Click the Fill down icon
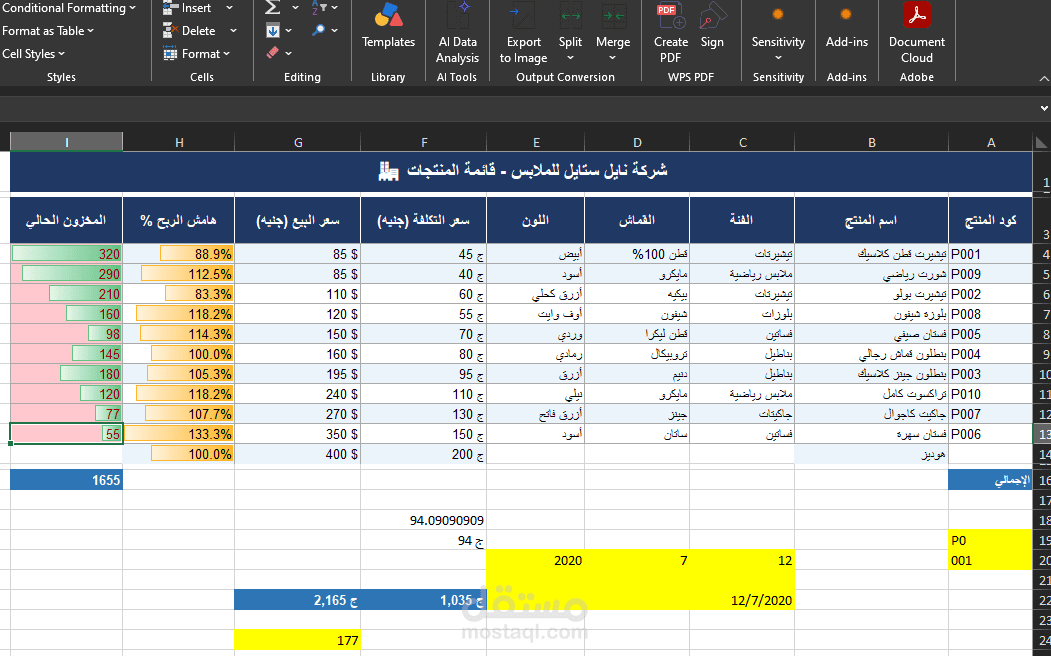Image resolution: width=1051 pixels, height=656 pixels. (x=273, y=31)
